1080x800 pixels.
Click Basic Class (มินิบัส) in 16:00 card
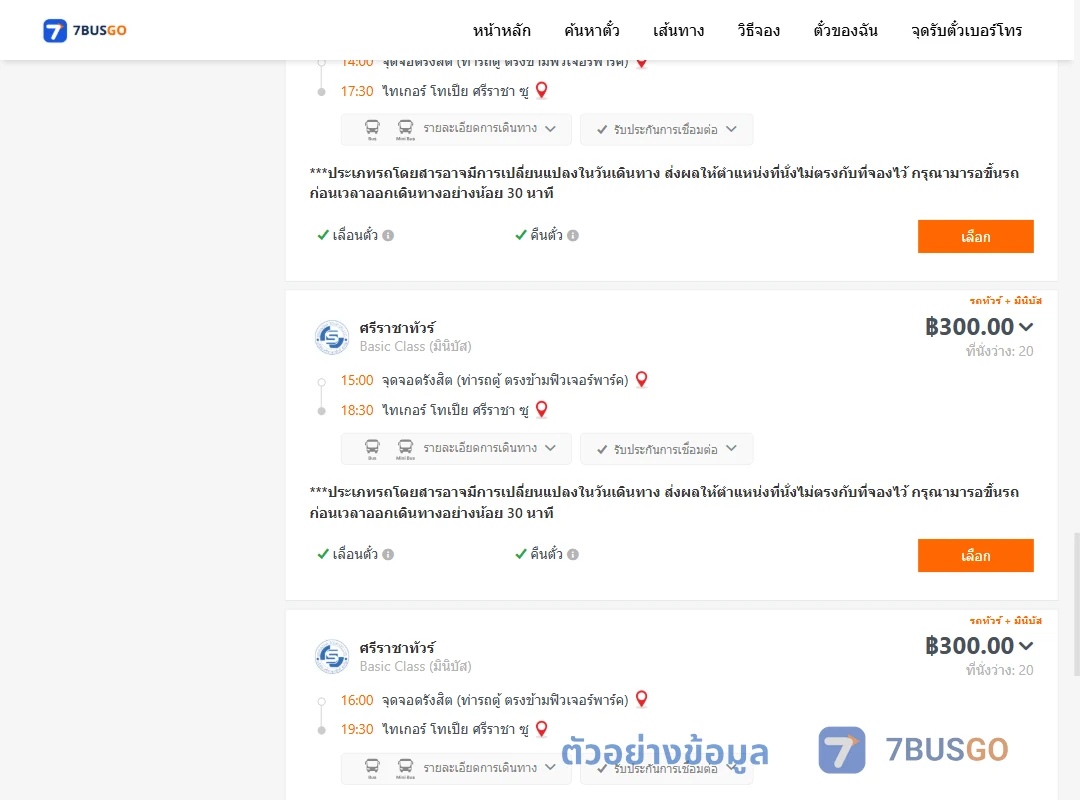[415, 666]
